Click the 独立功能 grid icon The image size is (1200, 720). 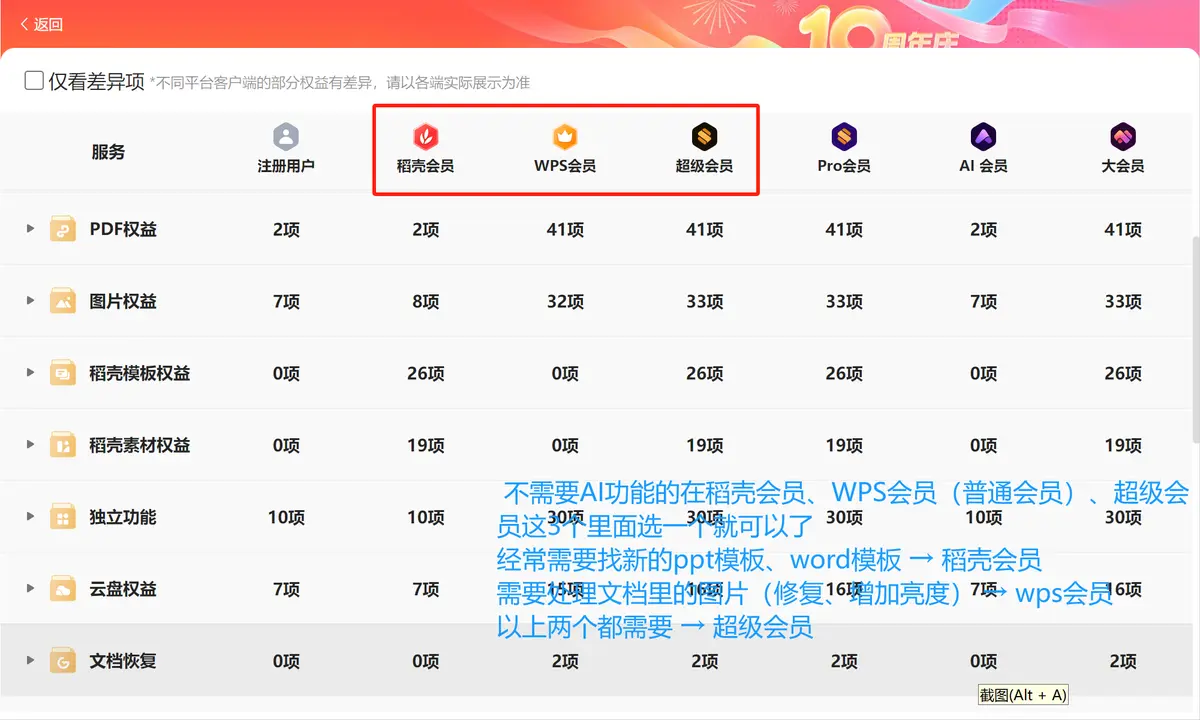[x=63, y=517]
